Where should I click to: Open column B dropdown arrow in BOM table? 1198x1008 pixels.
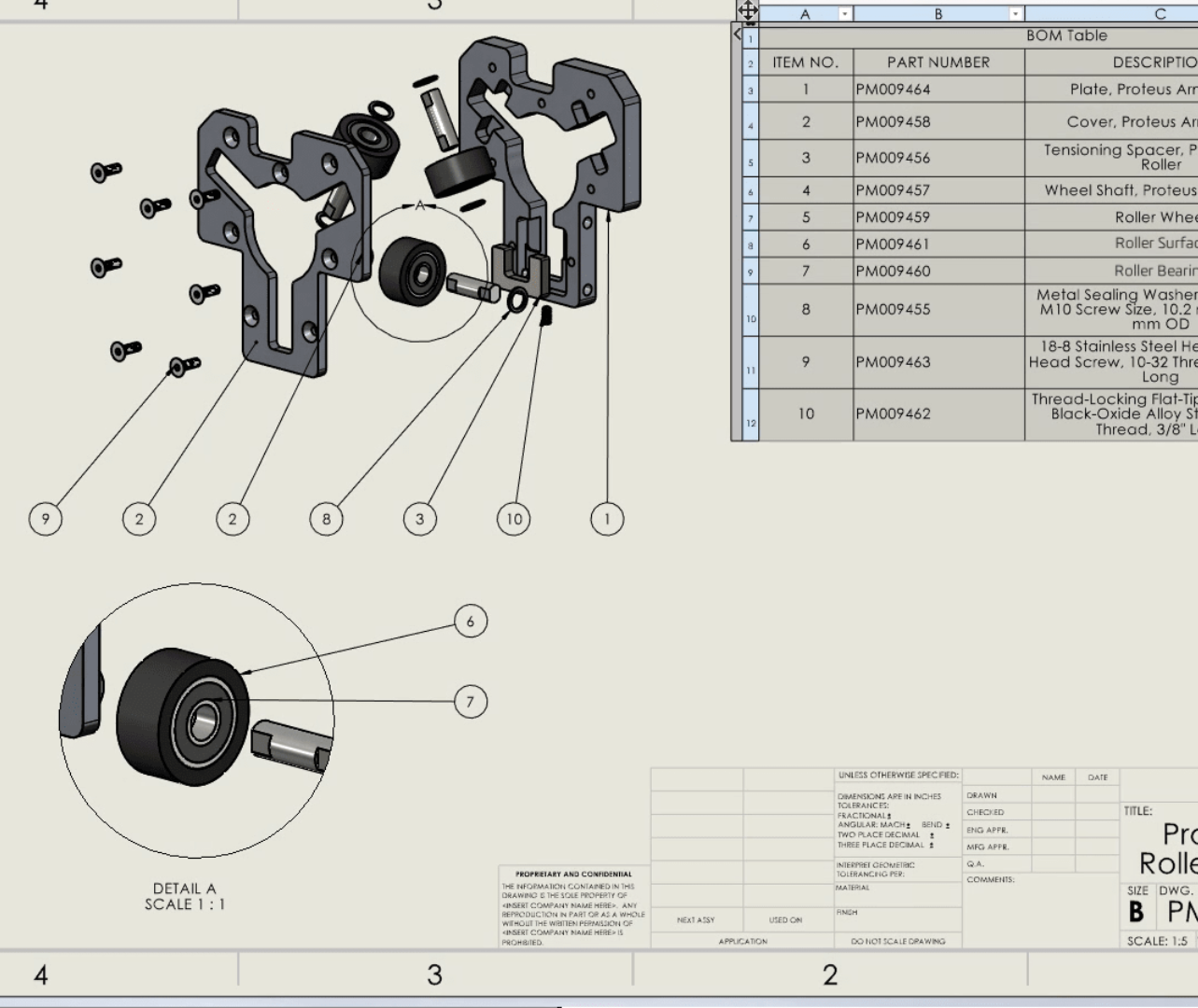pos(1015,14)
